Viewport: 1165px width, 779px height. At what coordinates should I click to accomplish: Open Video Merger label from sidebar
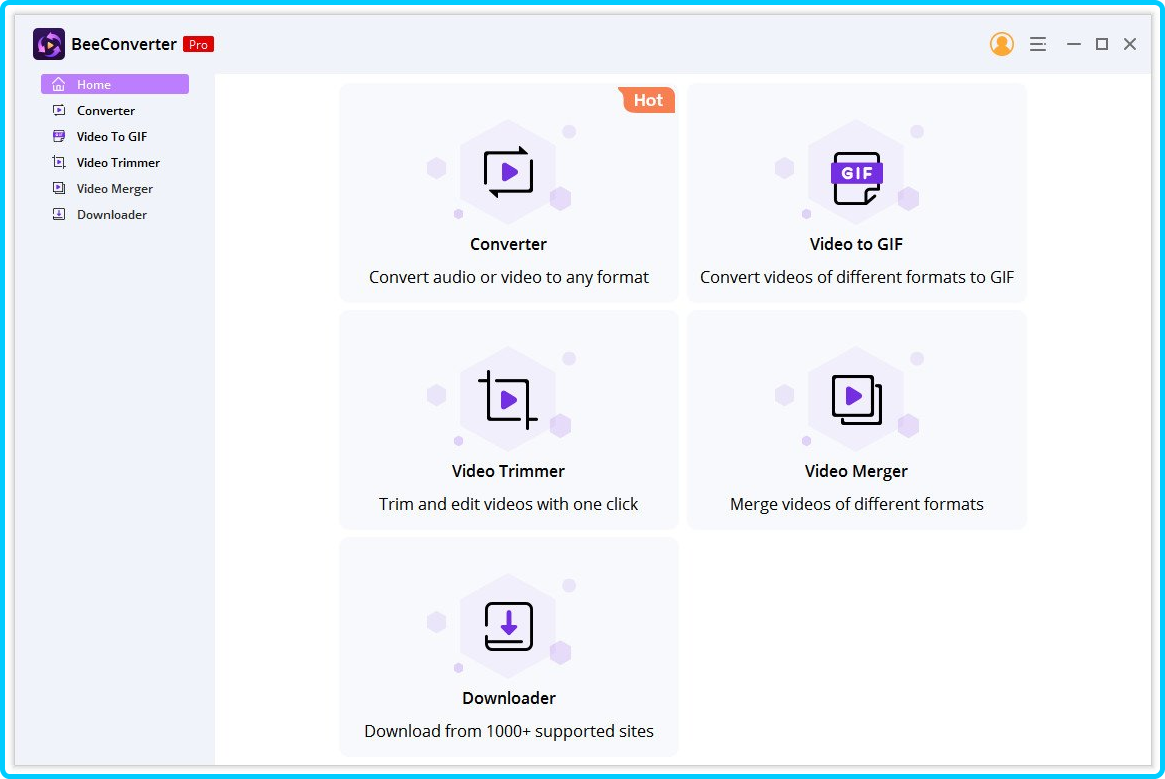pos(114,188)
